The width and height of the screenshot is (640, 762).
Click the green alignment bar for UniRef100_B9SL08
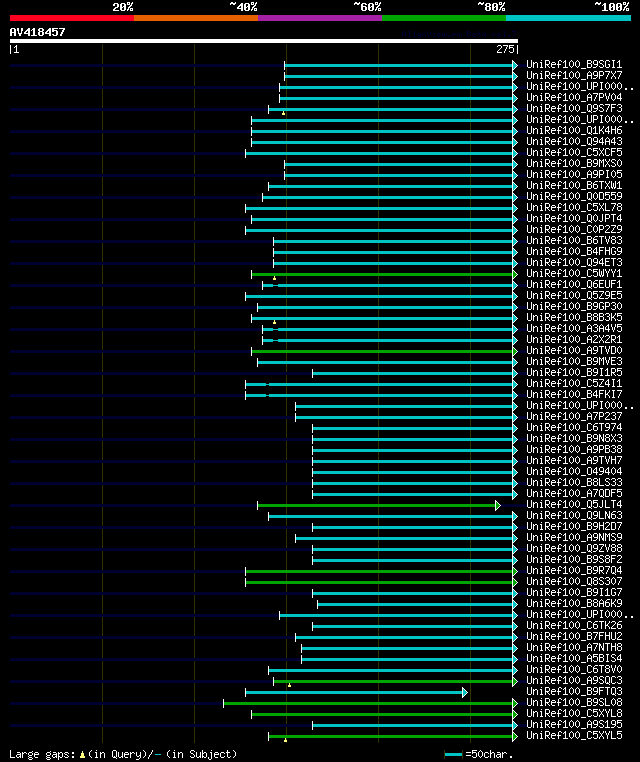(369, 703)
